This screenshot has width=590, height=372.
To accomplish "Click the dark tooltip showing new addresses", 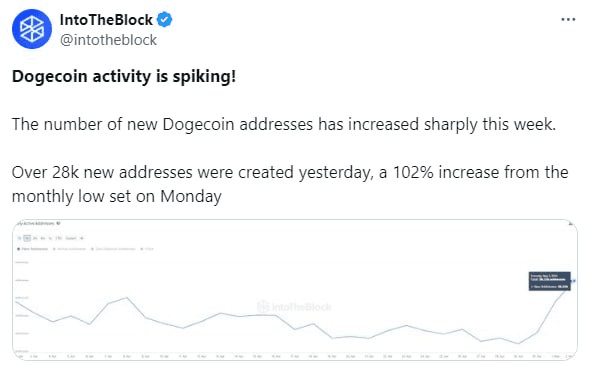I will [549, 281].
